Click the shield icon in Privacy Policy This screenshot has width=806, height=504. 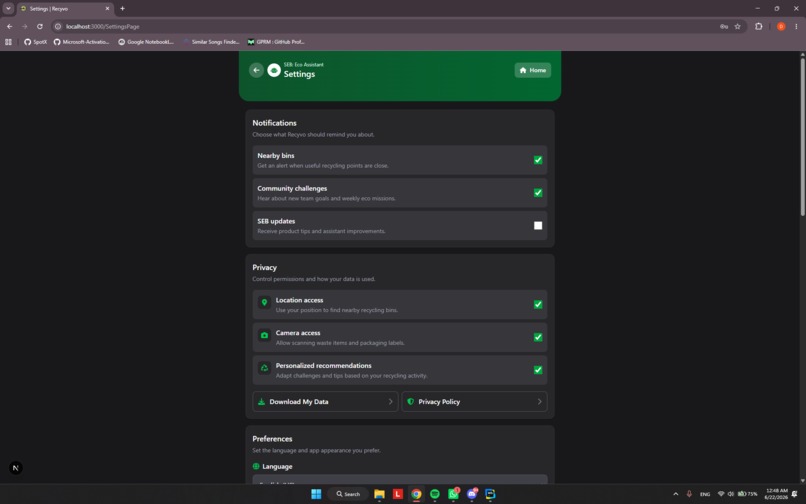click(x=410, y=402)
